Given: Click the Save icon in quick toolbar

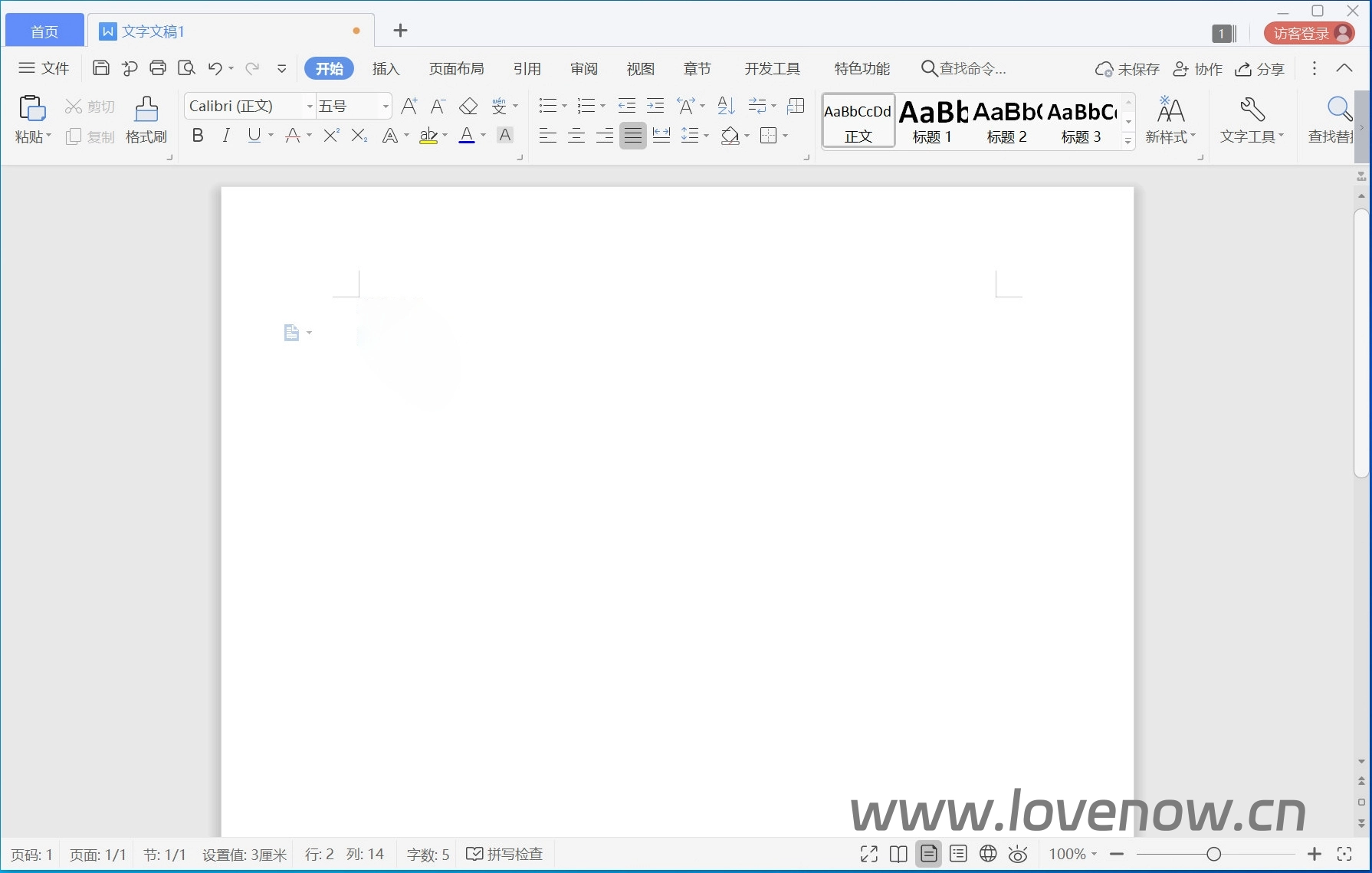Looking at the screenshot, I should coord(100,68).
